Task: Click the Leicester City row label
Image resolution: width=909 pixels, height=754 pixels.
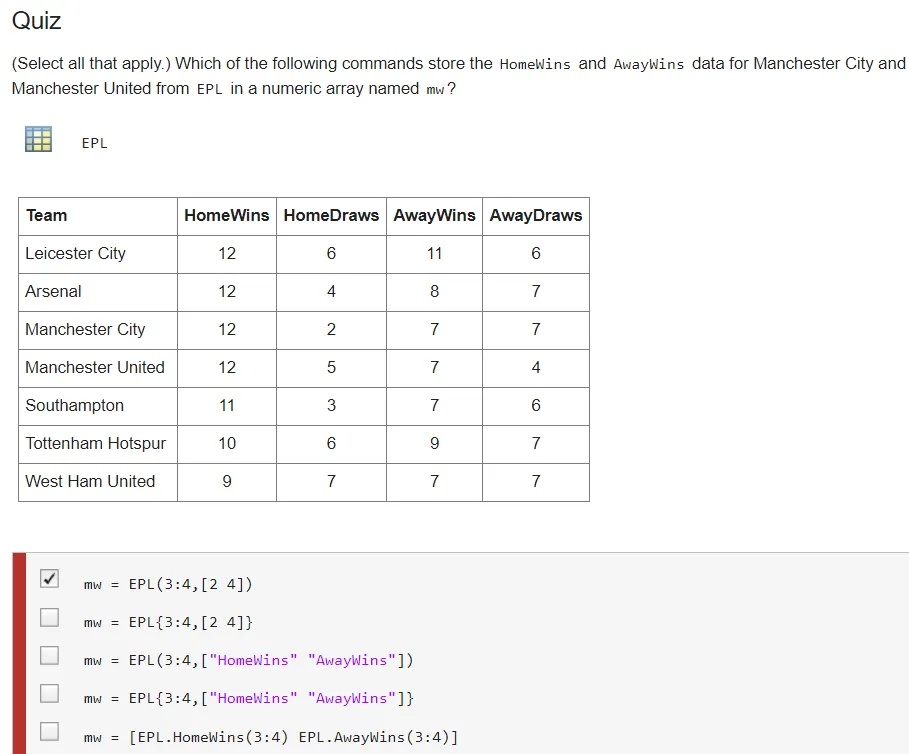Action: pos(76,253)
